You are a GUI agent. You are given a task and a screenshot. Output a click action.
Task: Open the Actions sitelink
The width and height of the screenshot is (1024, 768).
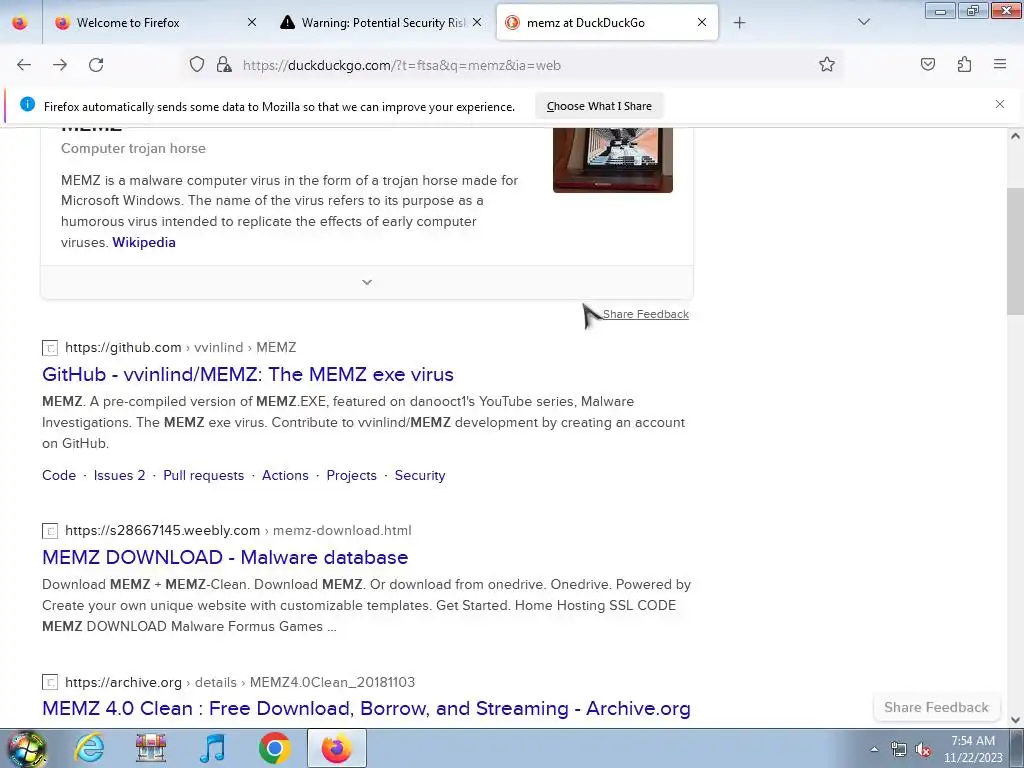[285, 475]
